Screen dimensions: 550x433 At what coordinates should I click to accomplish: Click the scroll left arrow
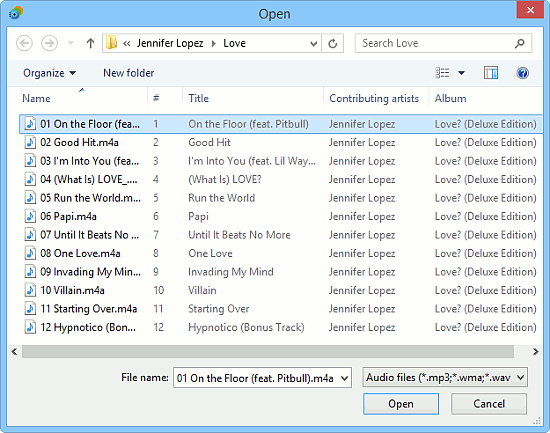tap(14, 352)
